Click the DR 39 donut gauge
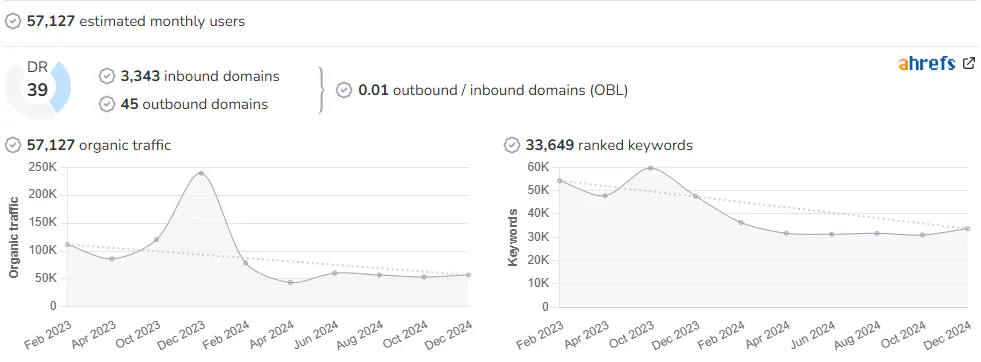The image size is (981, 362). tap(38, 88)
